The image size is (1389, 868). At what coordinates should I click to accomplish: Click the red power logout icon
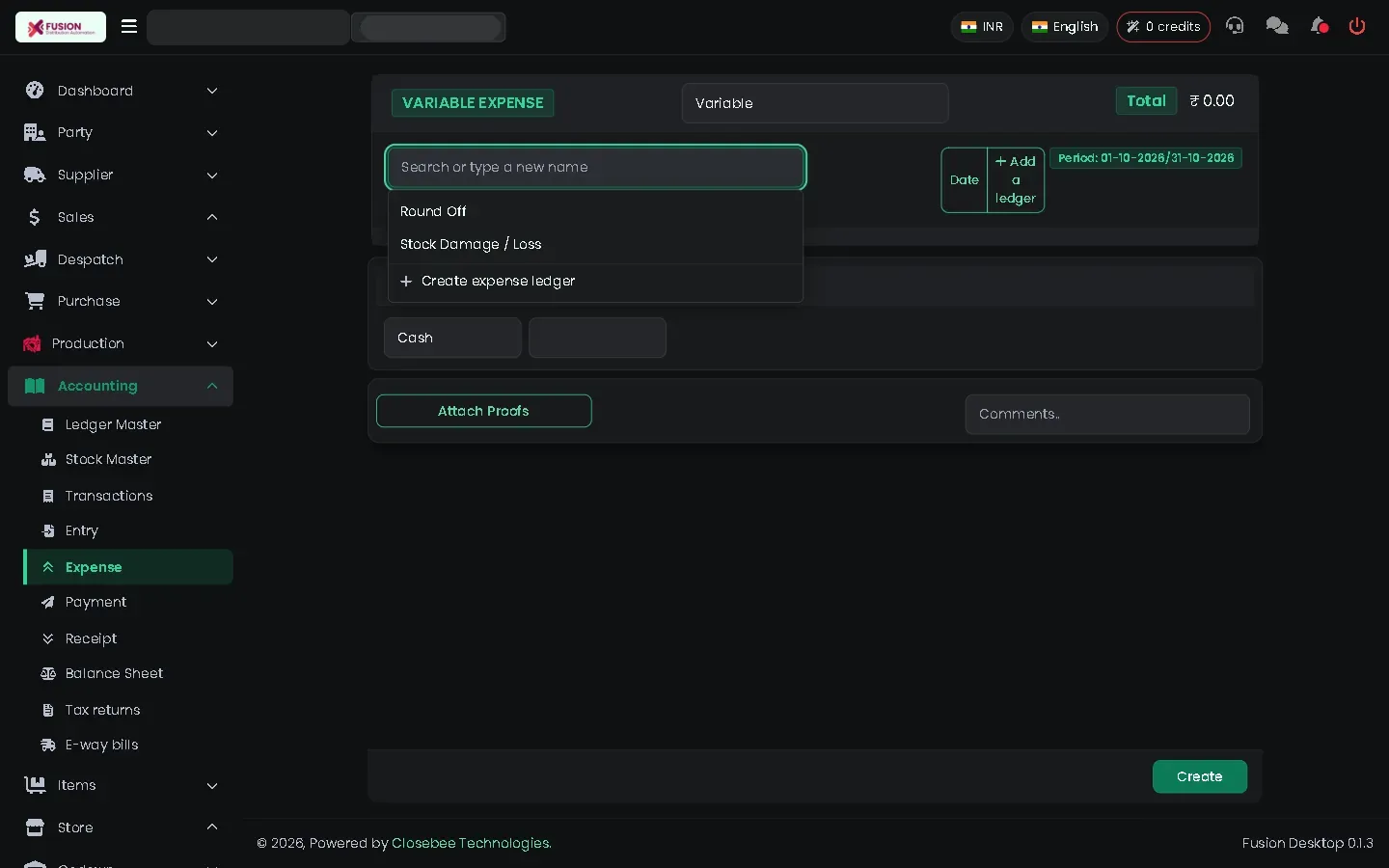click(x=1357, y=26)
